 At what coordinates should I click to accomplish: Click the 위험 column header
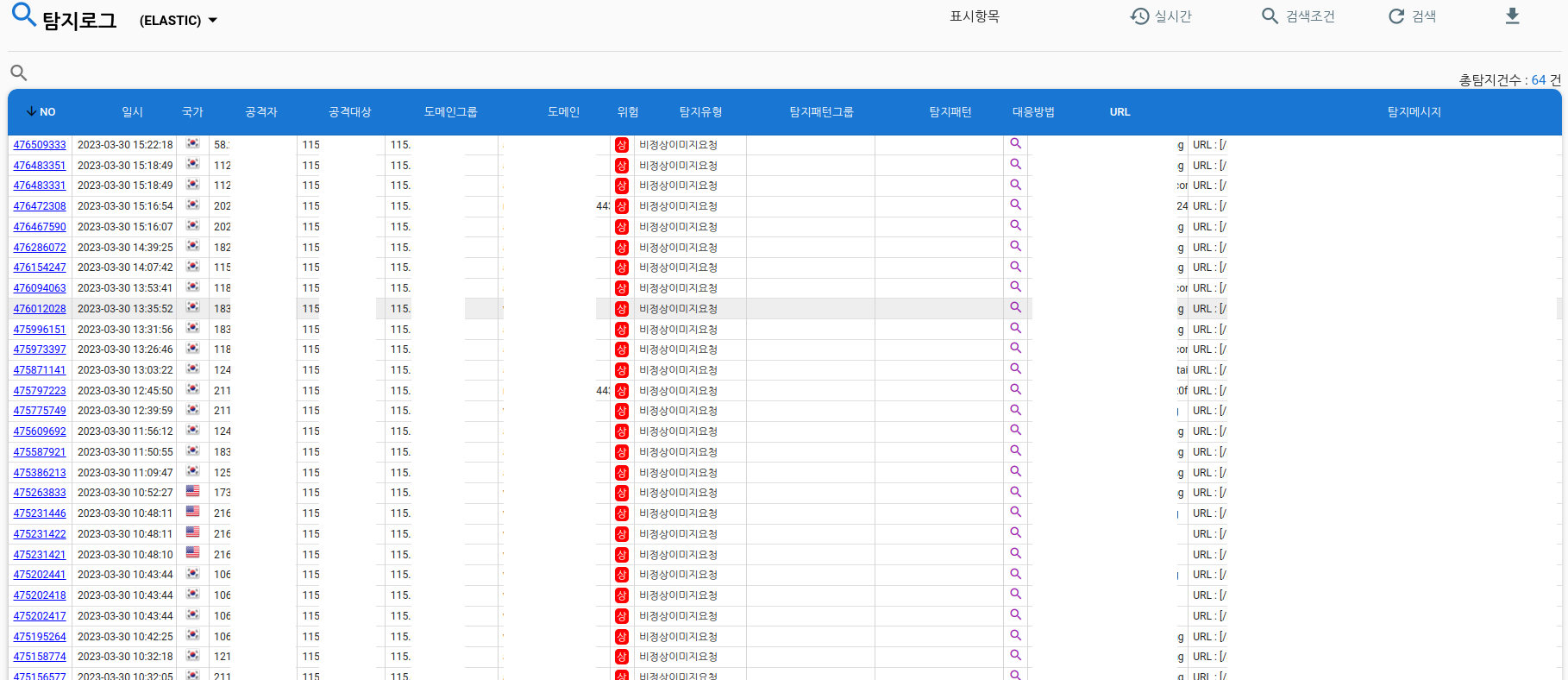pyautogui.click(x=627, y=112)
